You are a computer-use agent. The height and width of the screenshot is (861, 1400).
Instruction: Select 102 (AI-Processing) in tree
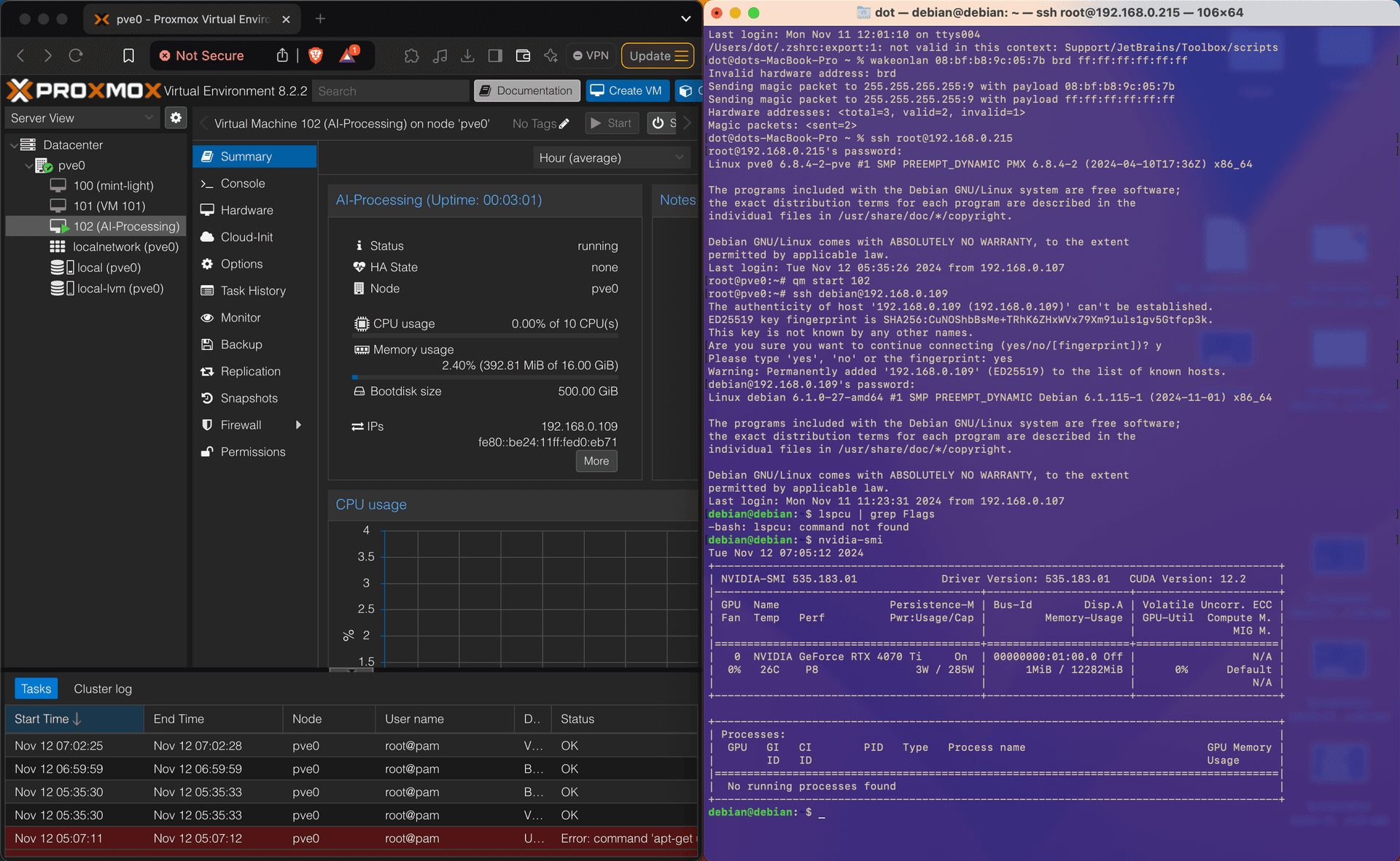click(x=97, y=227)
